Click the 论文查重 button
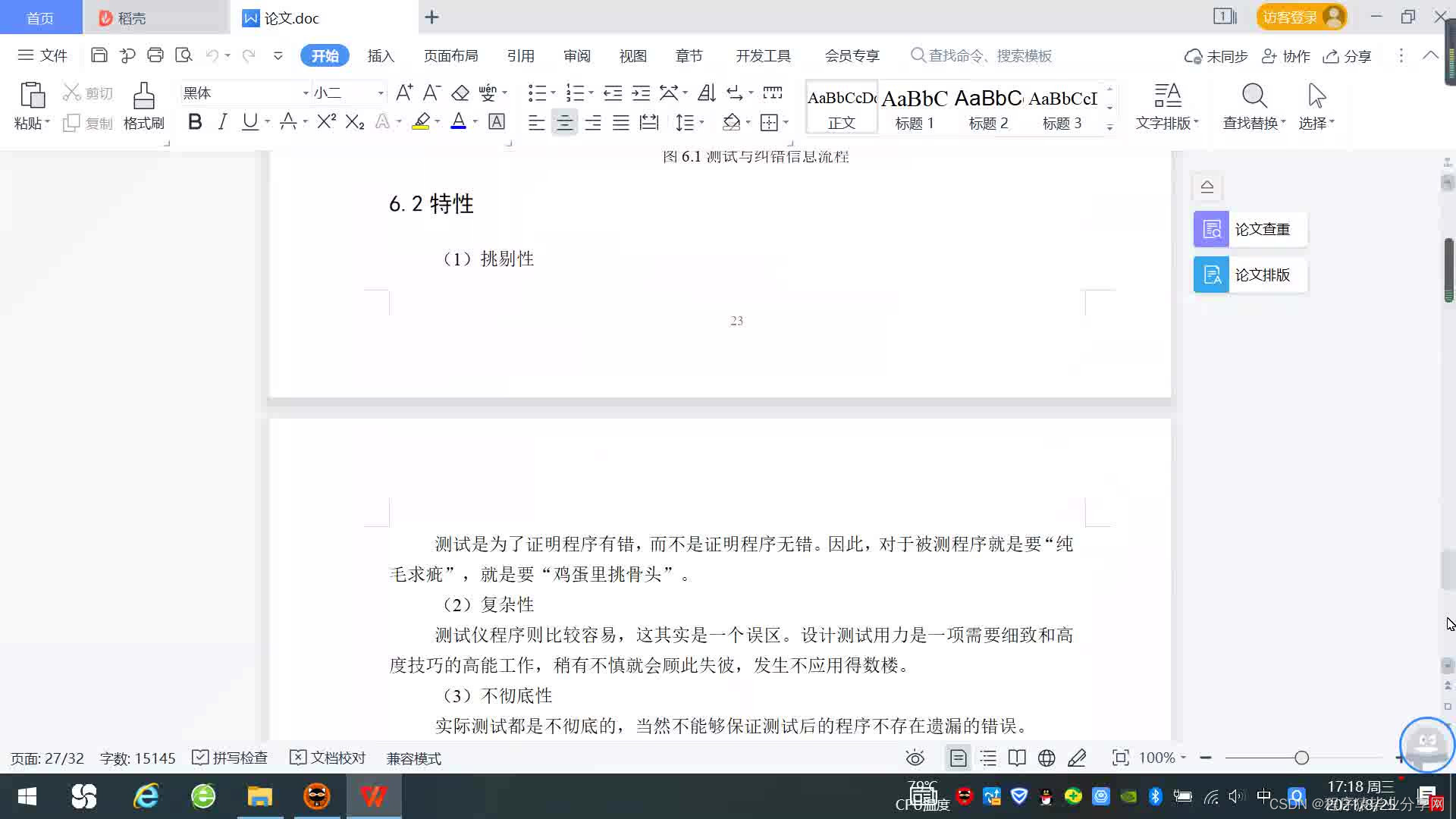This screenshot has height=819, width=1456. point(1250,229)
